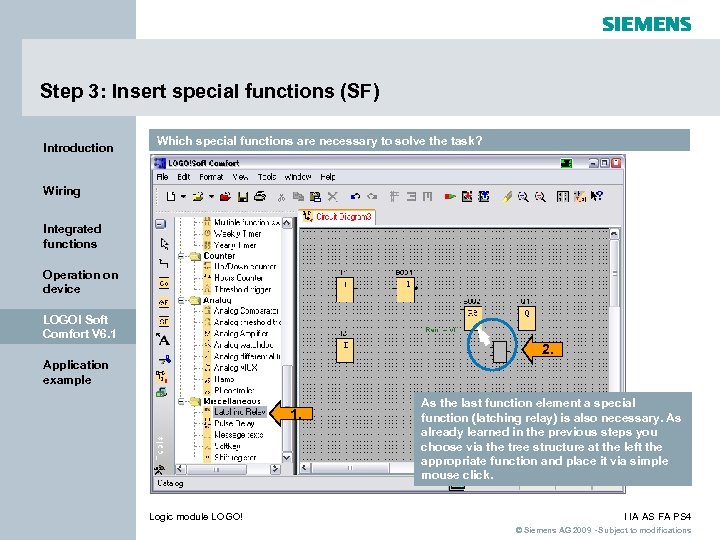Select Softkey in the tree

tap(227, 446)
